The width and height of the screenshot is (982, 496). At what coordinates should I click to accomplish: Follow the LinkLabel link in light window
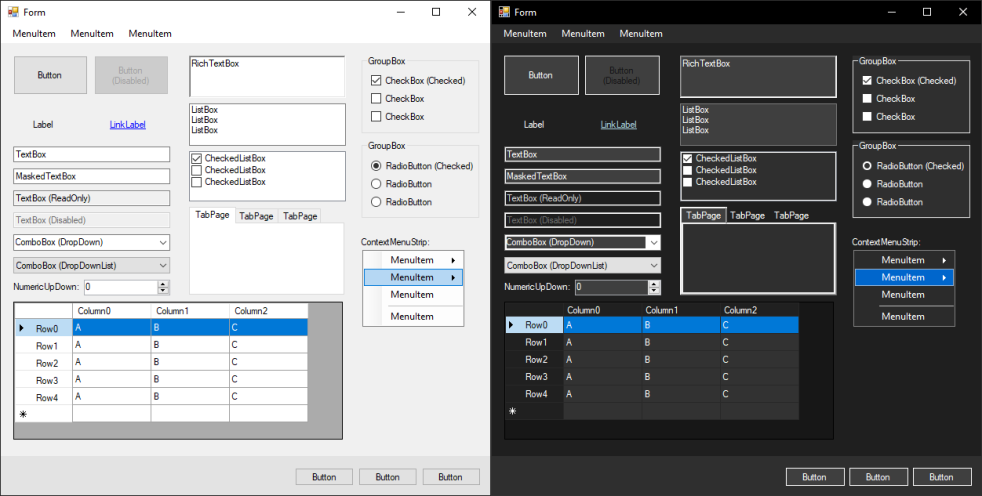[128, 125]
